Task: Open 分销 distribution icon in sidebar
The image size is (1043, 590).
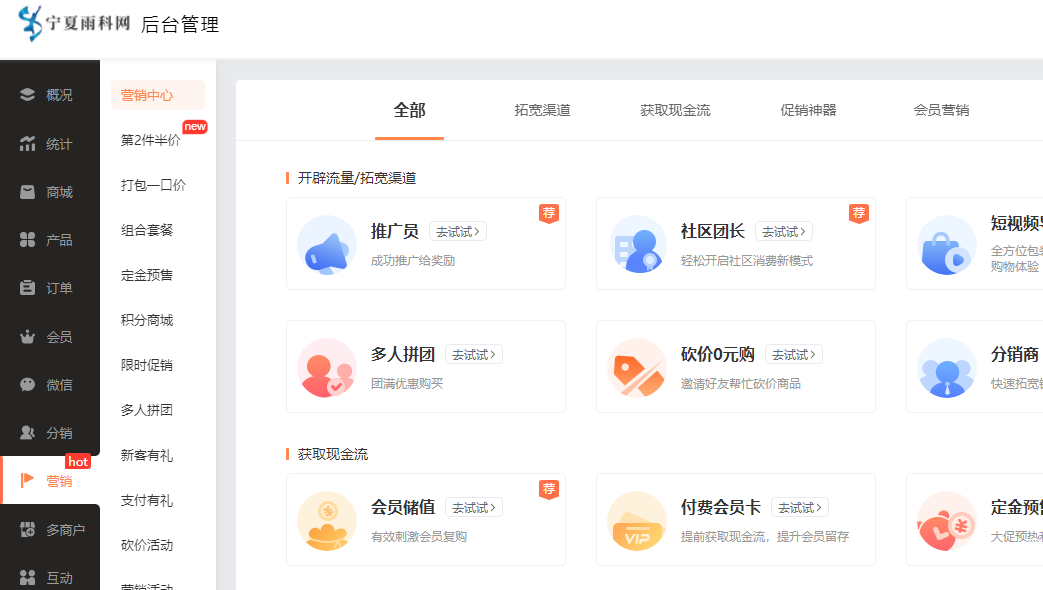Action: (x=27, y=433)
